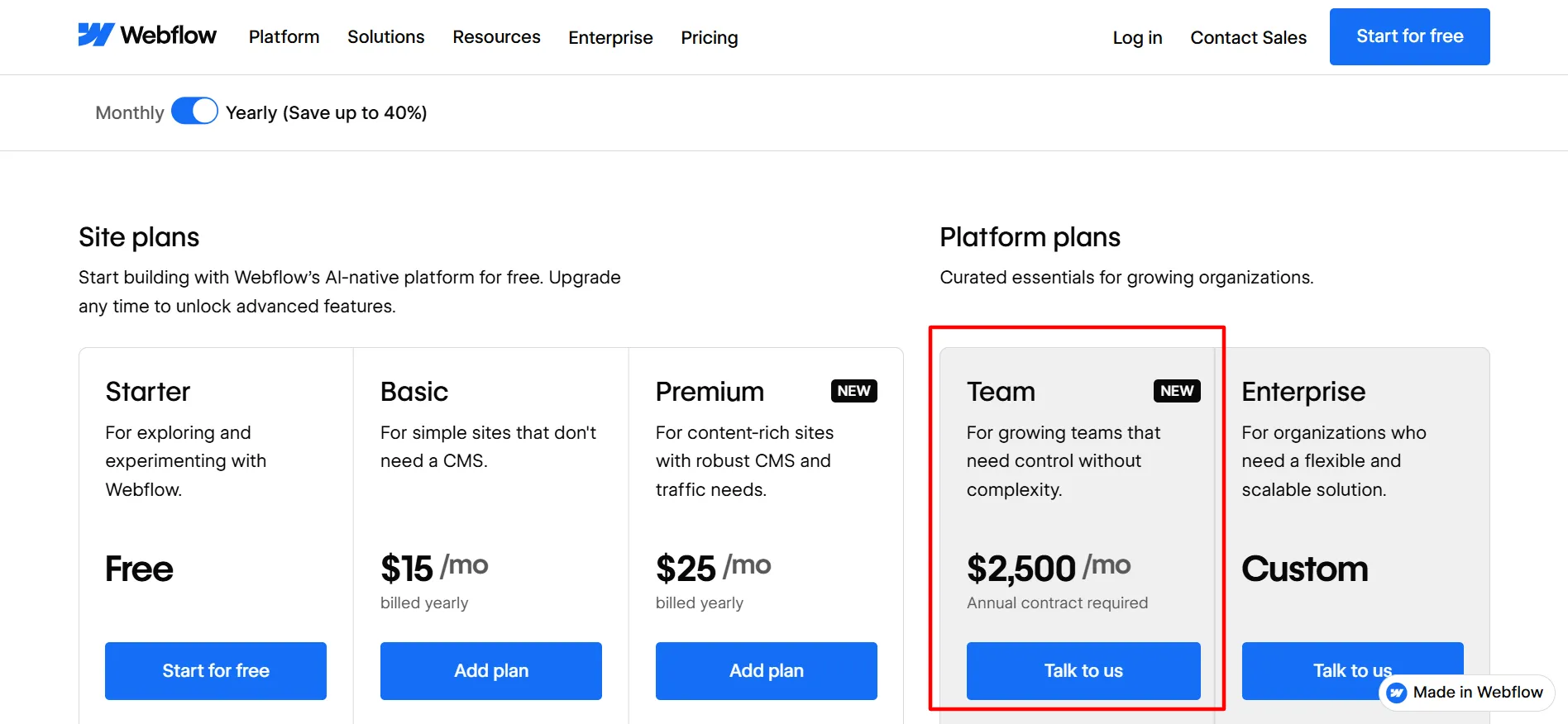Click the Basic plan title
Viewport: 1568px width, 724px height.
click(414, 391)
